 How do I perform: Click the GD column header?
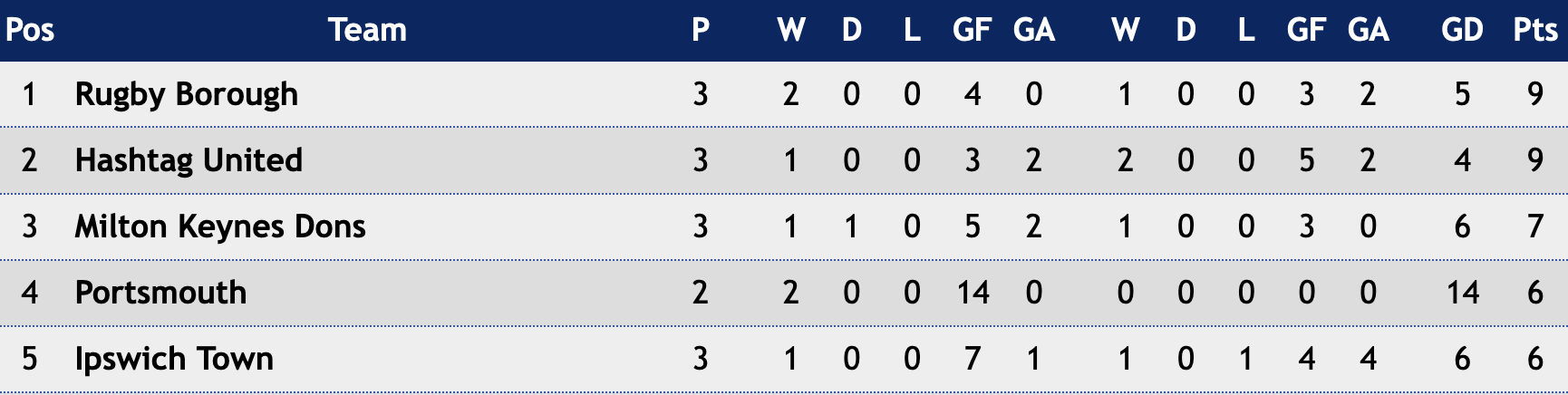[x=1462, y=30]
